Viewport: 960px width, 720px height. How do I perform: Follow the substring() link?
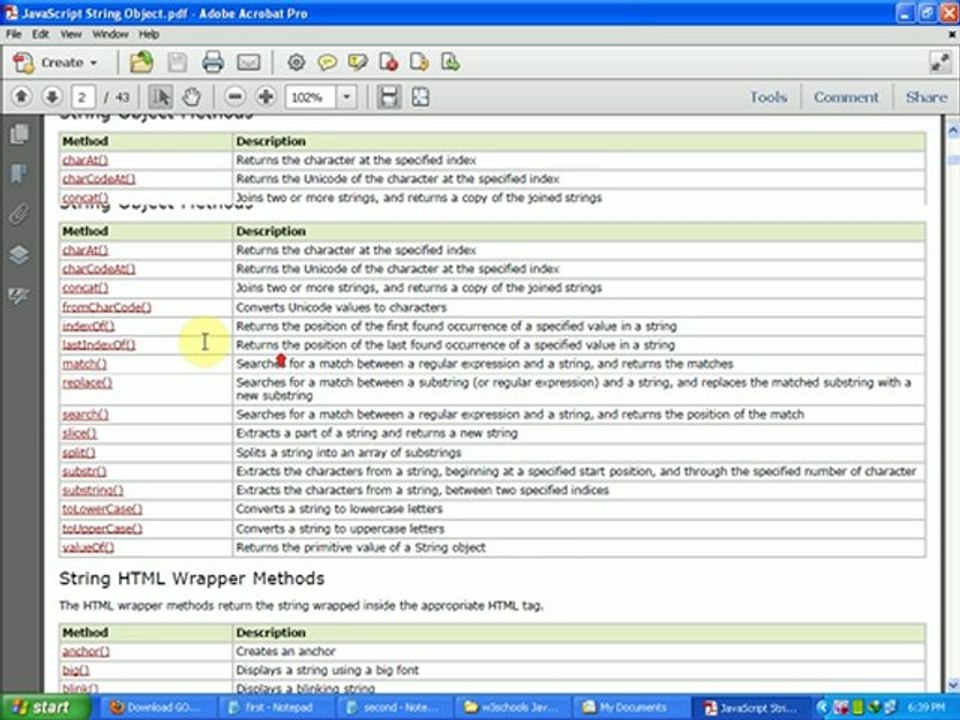(x=92, y=491)
